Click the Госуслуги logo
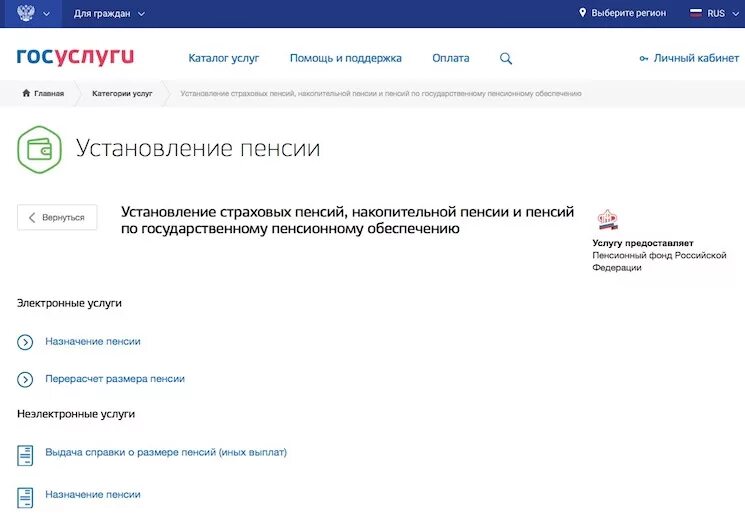Screen dimensions: 745x523 click(x=75, y=57)
